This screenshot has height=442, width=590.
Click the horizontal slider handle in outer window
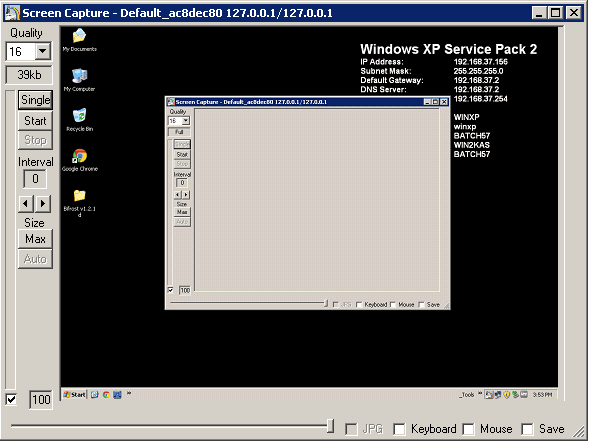pos(330,426)
